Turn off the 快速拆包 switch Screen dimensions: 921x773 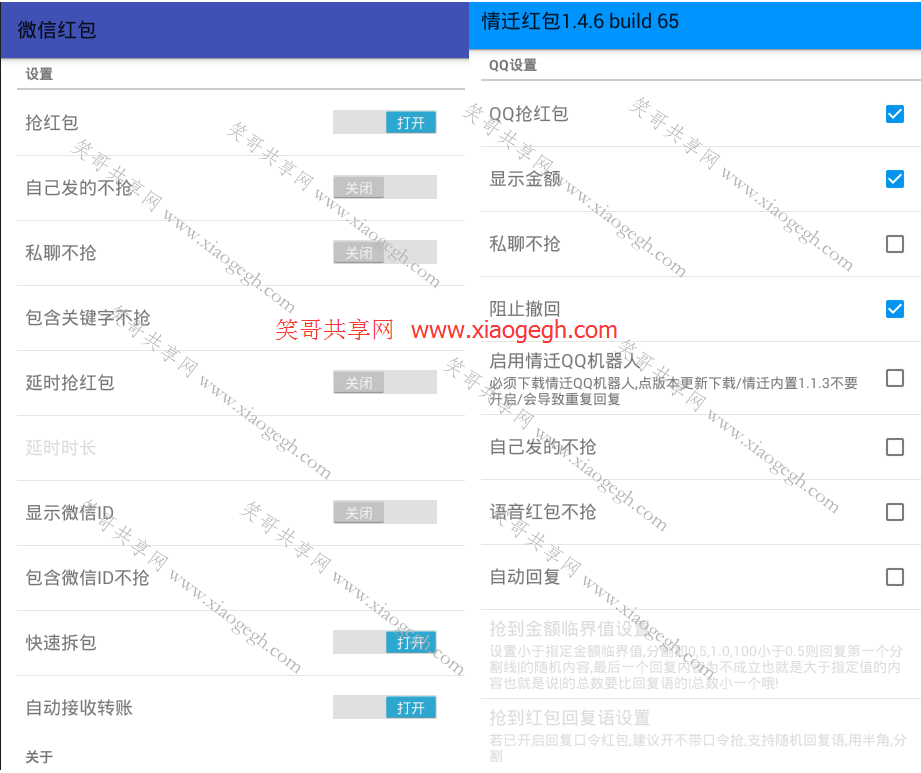coord(385,642)
